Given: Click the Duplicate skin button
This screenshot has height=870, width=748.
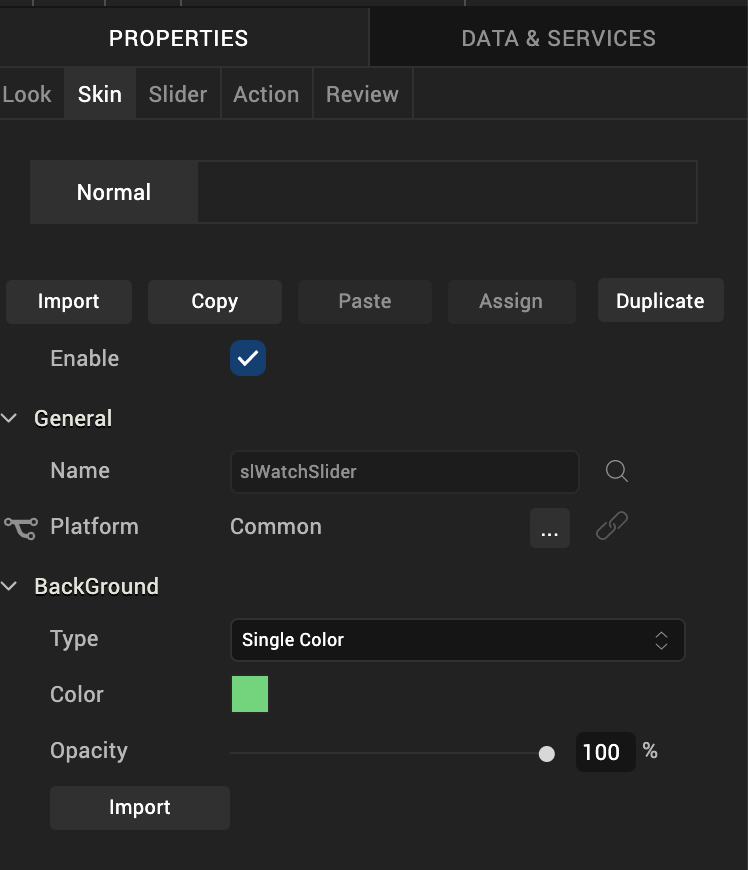Looking at the screenshot, I should (660, 301).
